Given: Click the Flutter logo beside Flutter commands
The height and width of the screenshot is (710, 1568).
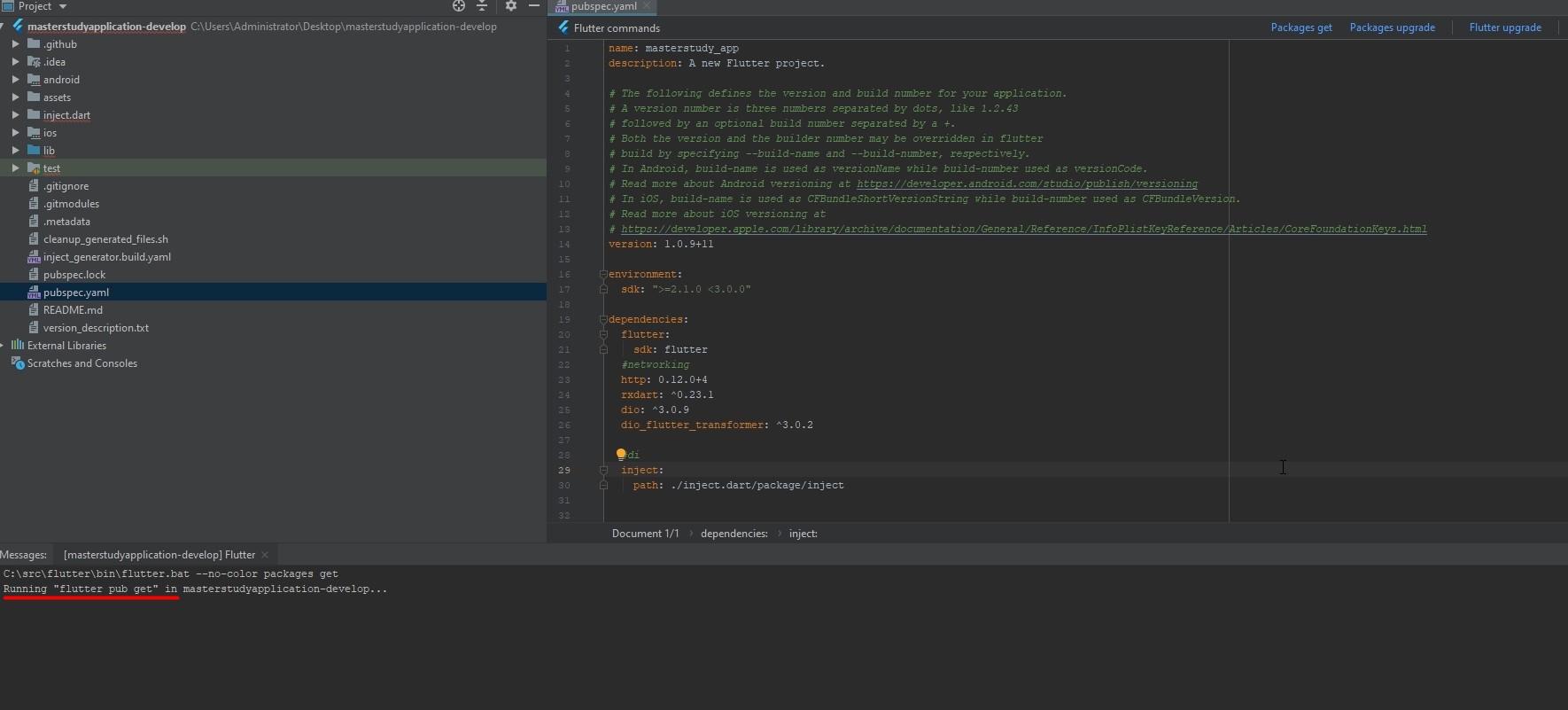Looking at the screenshot, I should (x=563, y=27).
